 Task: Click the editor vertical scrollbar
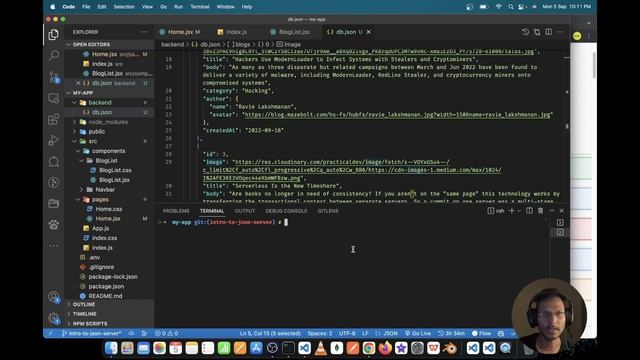[x=567, y=127]
